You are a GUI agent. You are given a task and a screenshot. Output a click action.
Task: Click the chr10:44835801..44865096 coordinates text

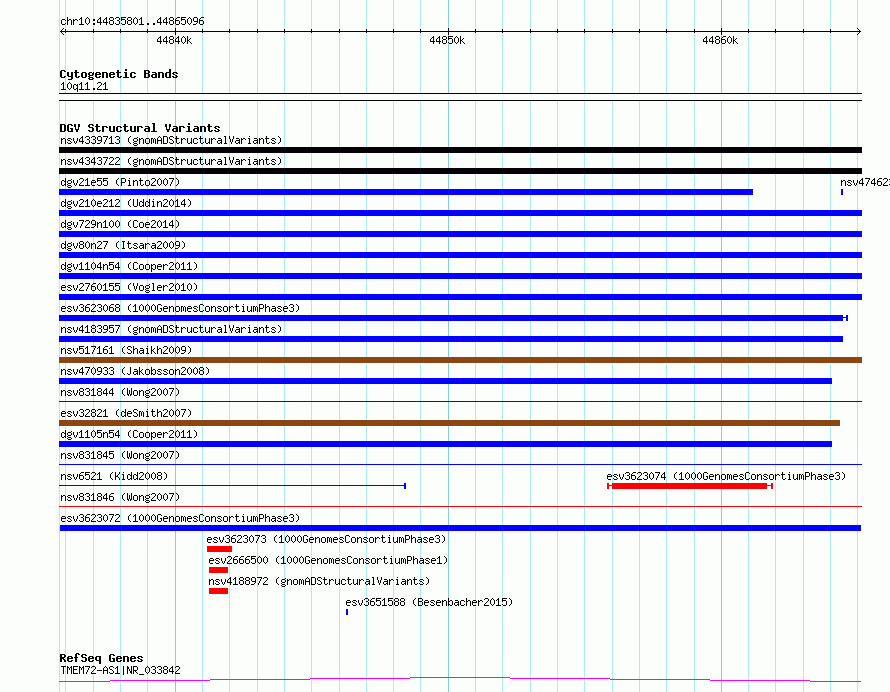click(132, 22)
